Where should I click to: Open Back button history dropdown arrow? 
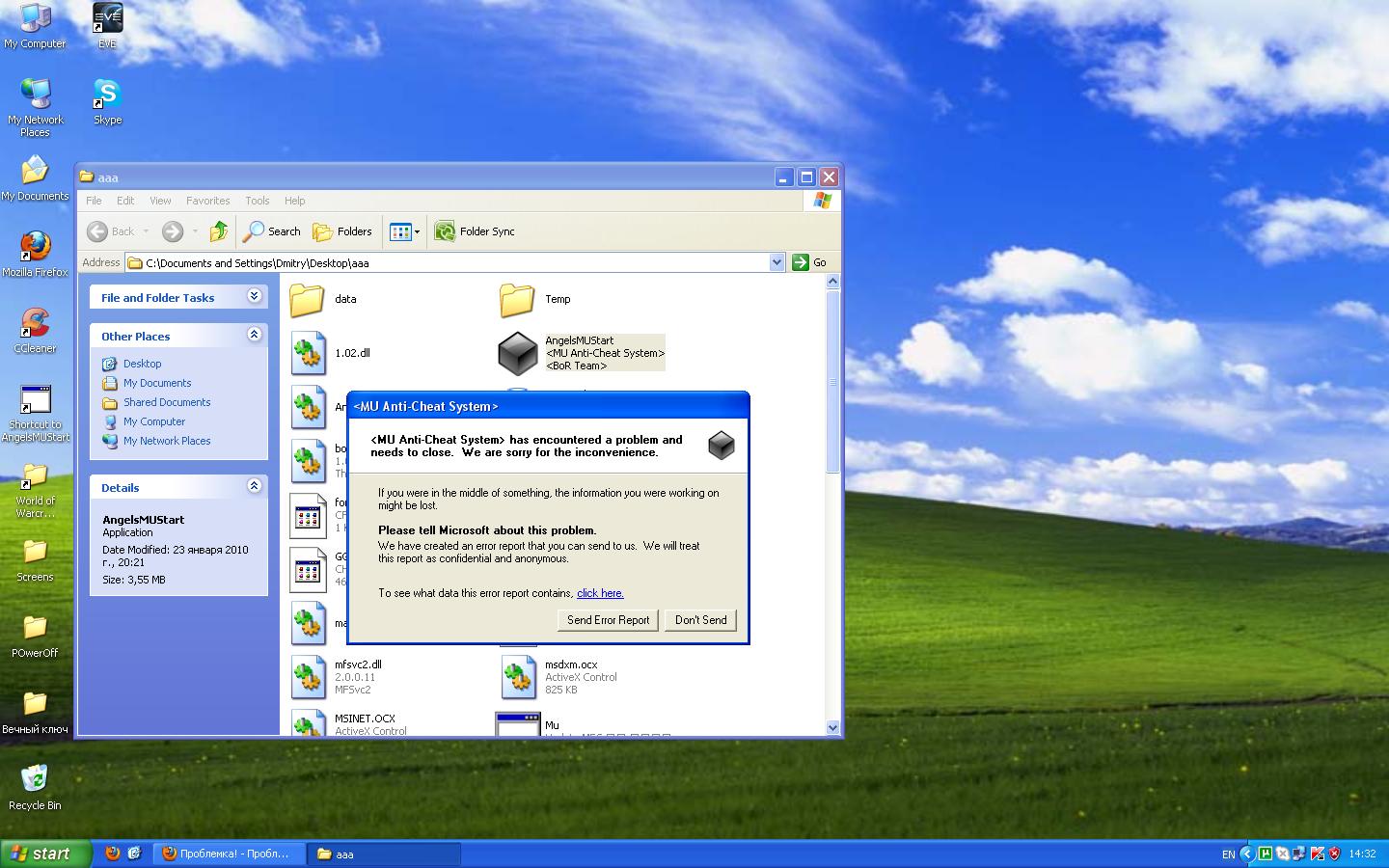click(x=146, y=231)
